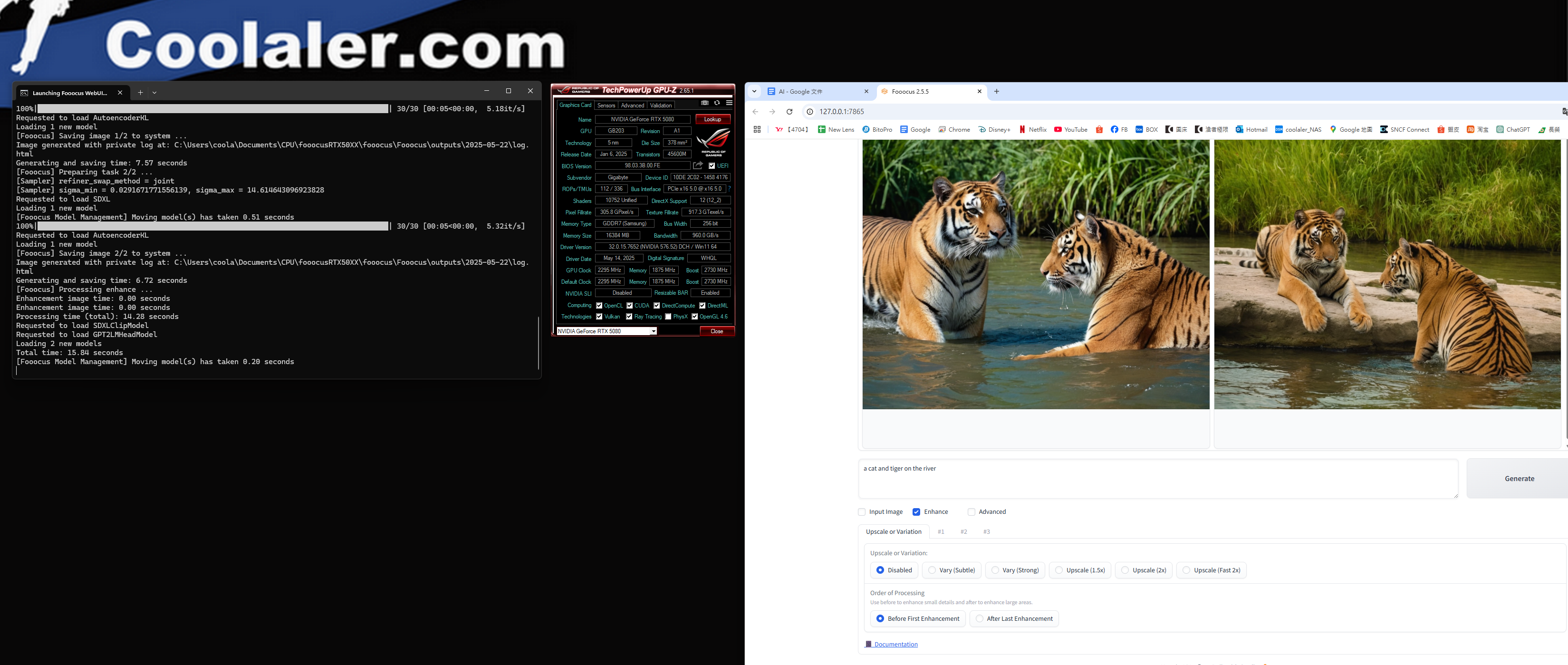The width and height of the screenshot is (1568, 665).
Task: Click the browser address bar URL
Action: pyautogui.click(x=841, y=111)
